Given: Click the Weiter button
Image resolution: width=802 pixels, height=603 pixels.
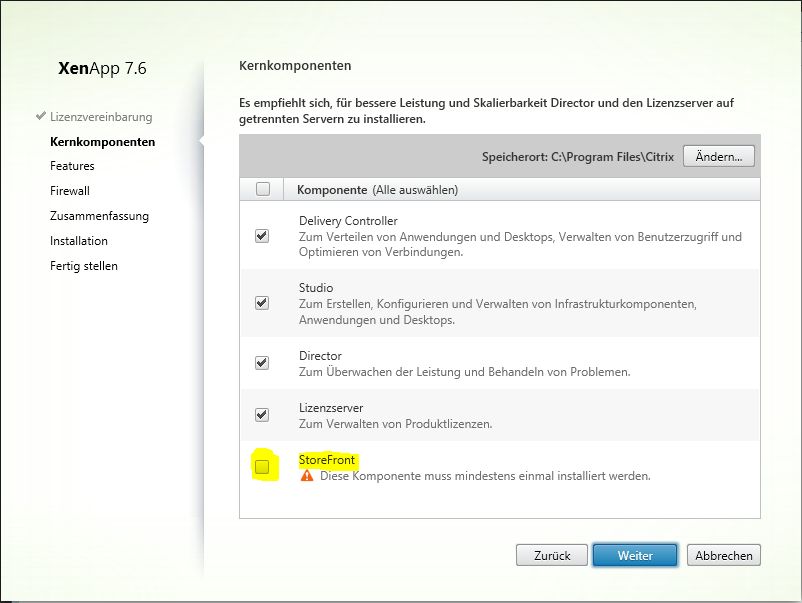Looking at the screenshot, I should (635, 555).
